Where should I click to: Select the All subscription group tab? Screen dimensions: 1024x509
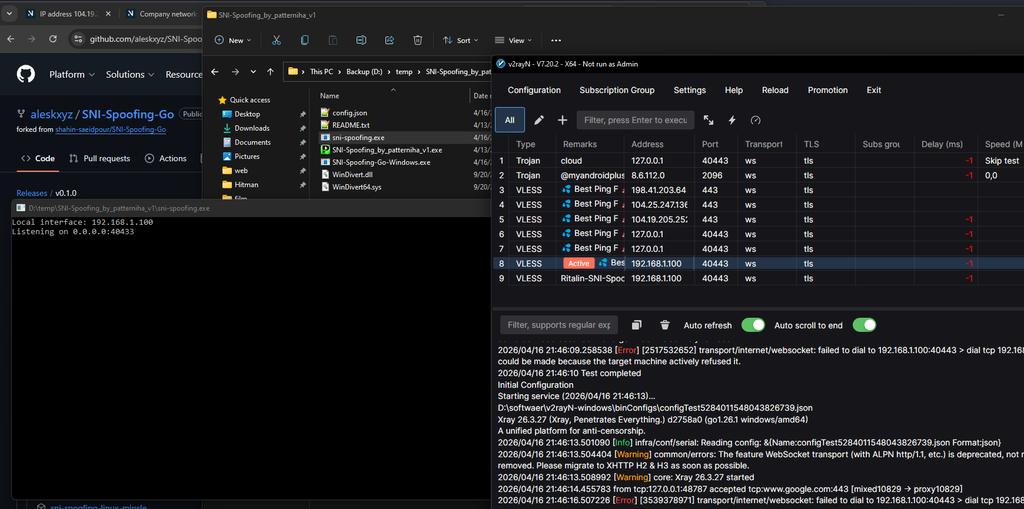[509, 120]
